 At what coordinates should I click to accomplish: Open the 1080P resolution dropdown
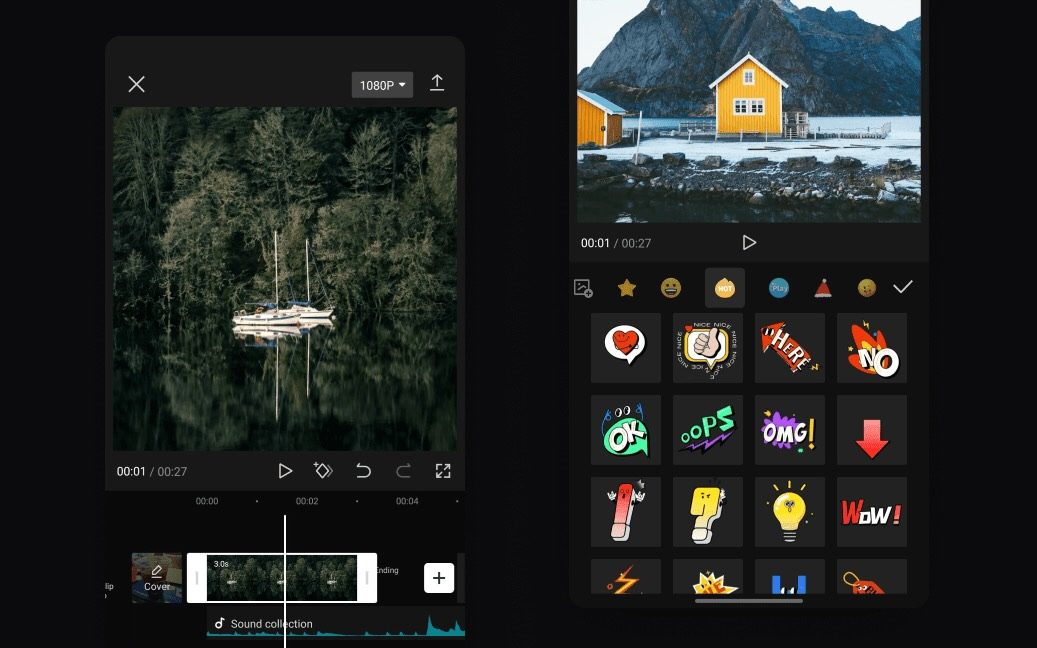coord(382,85)
